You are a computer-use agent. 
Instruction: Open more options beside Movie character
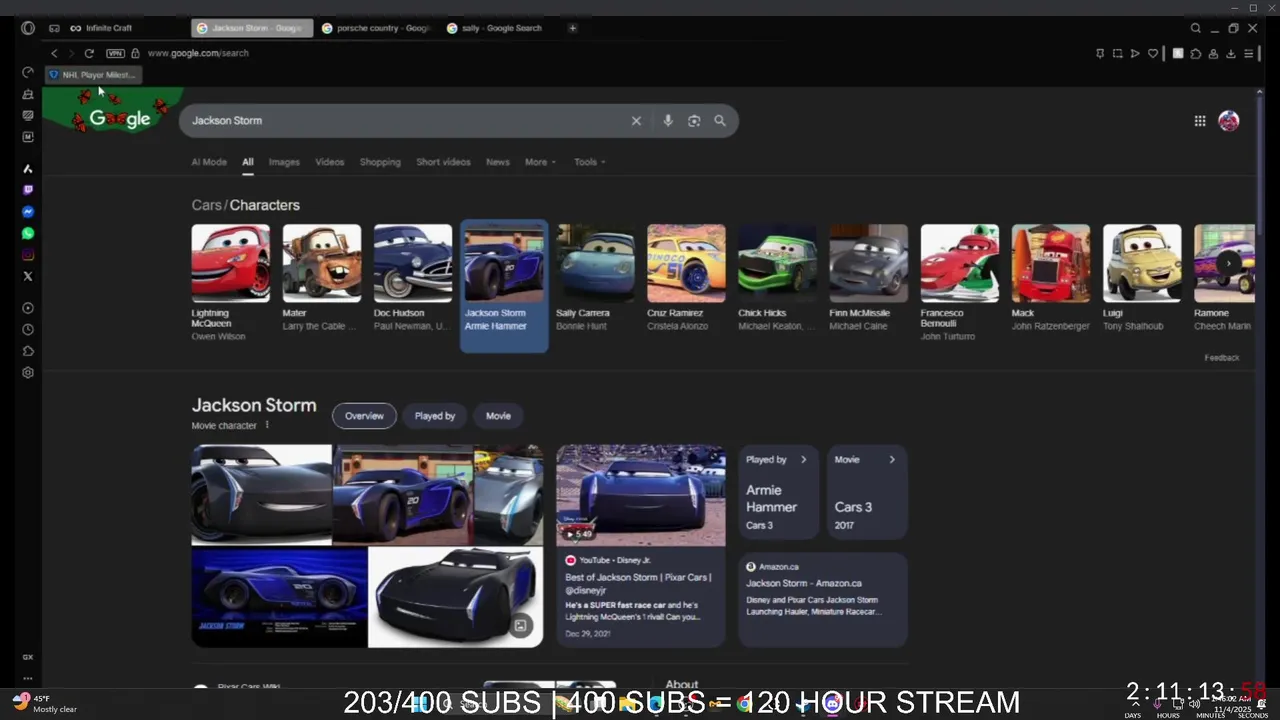click(x=267, y=426)
